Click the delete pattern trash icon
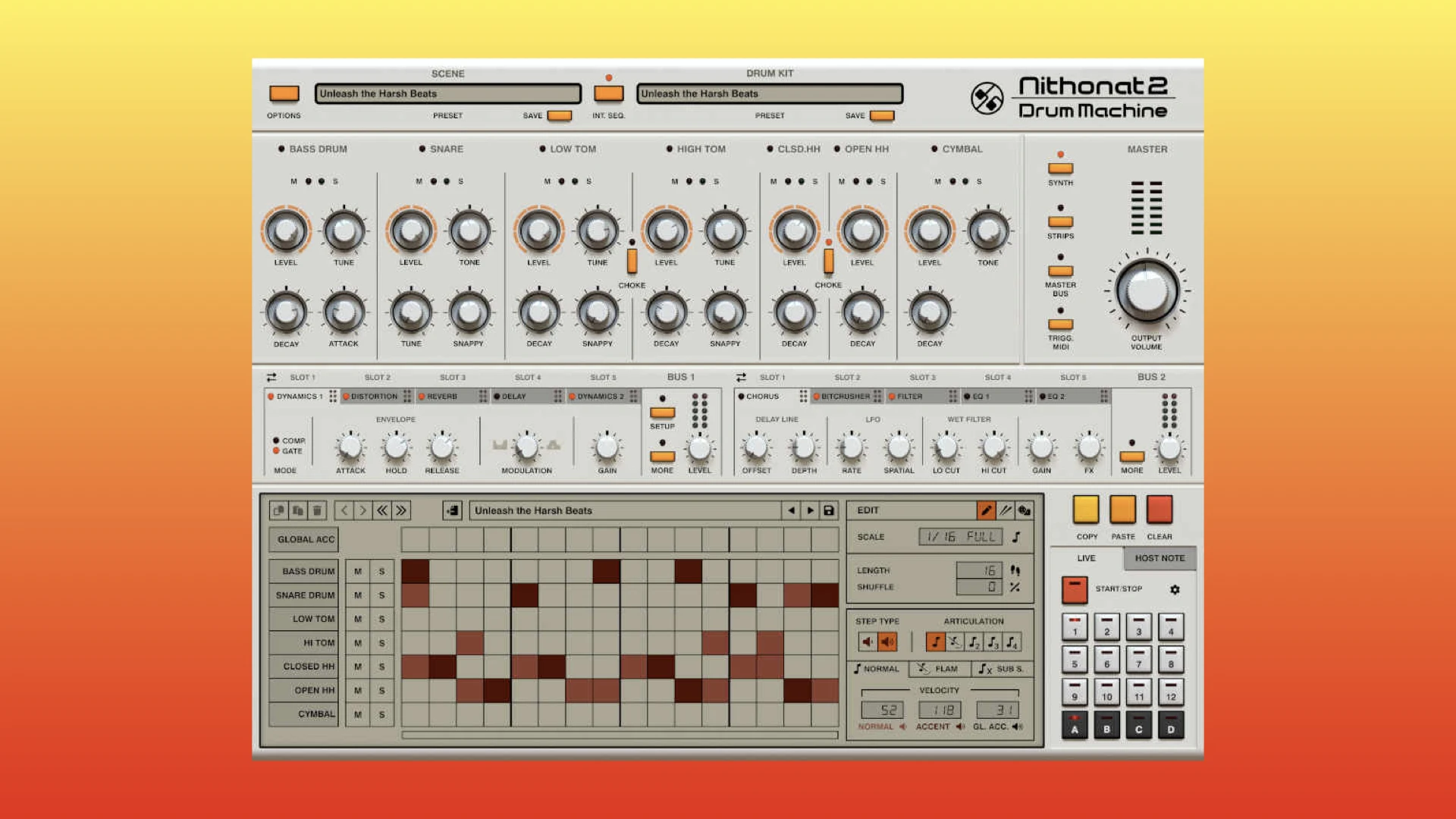Screen dimensions: 1456x819 pyautogui.click(x=317, y=510)
